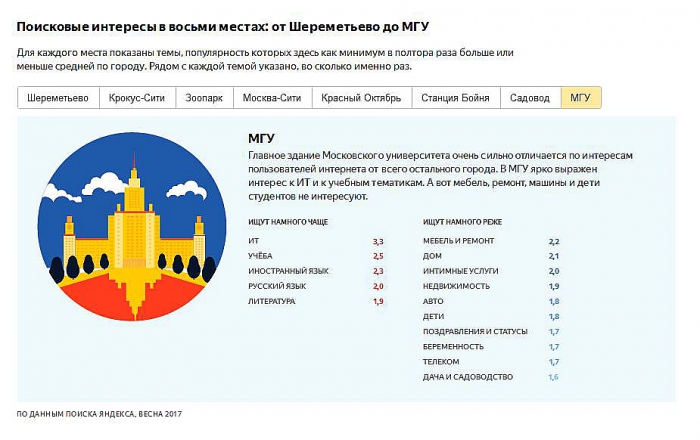The width and height of the screenshot is (700, 440).
Task: Click the ИТ topic row
Action: (316, 241)
